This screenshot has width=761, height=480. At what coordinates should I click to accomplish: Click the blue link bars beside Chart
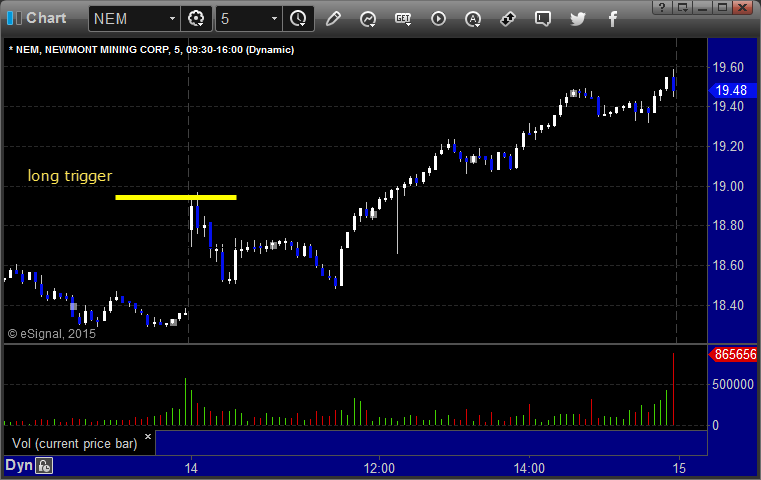pyautogui.click(x=14, y=18)
